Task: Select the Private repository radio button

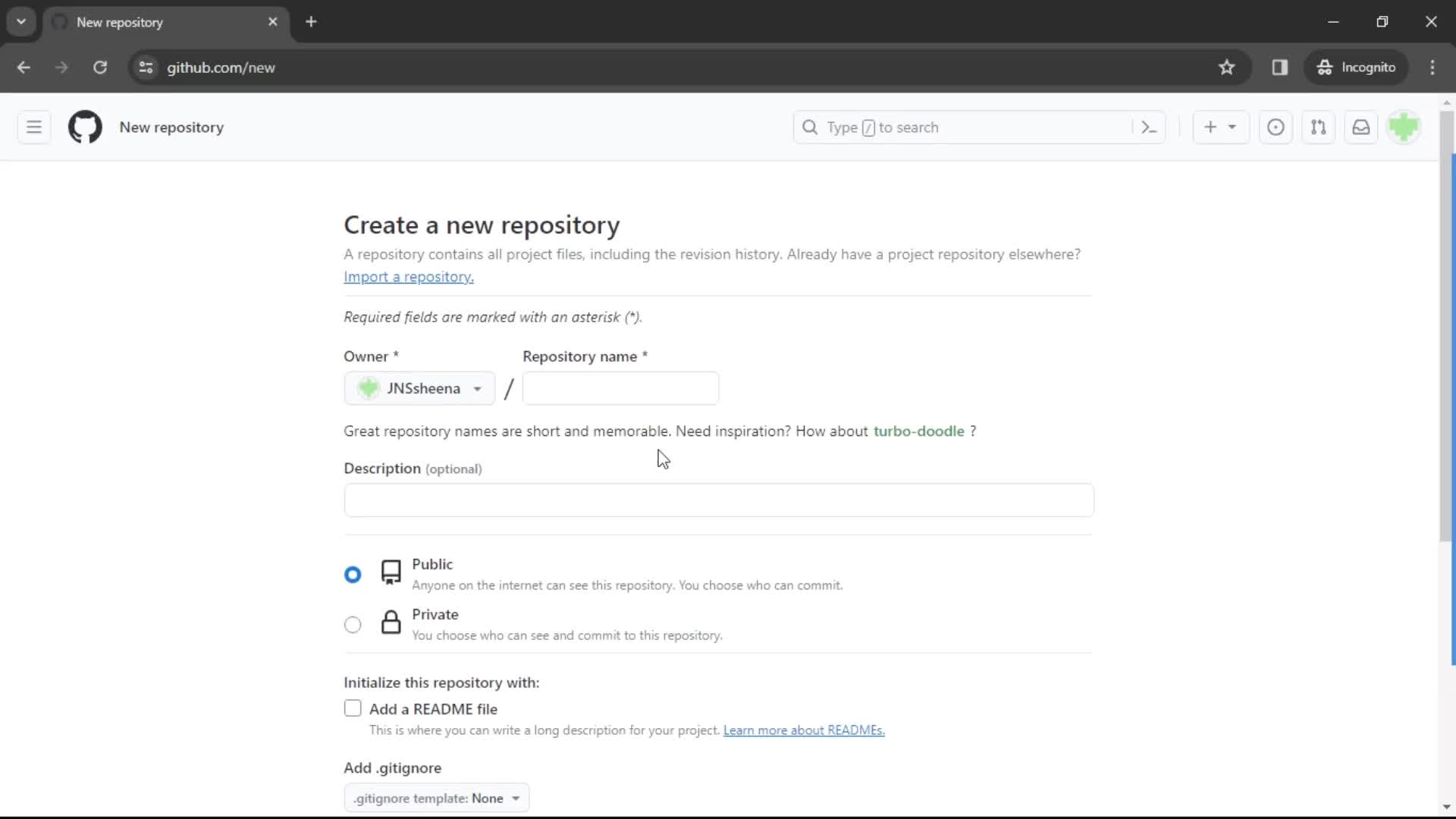Action: 353,623
